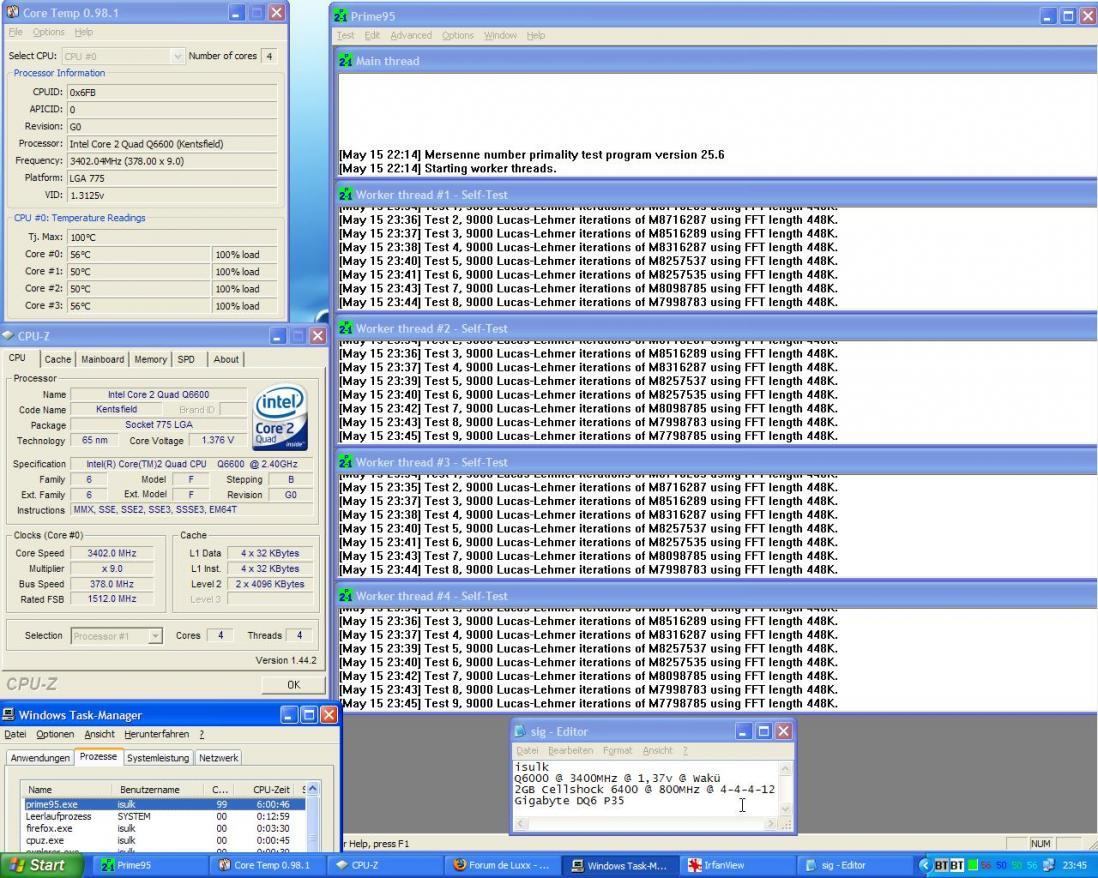
Task: Open the IrfanView taskbar button
Action: pos(737,865)
